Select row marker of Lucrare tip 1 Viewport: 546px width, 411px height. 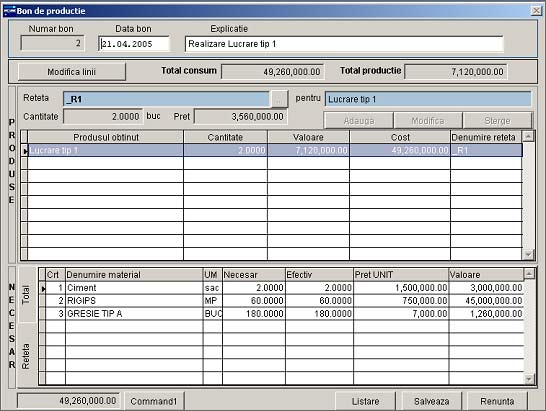(24, 150)
